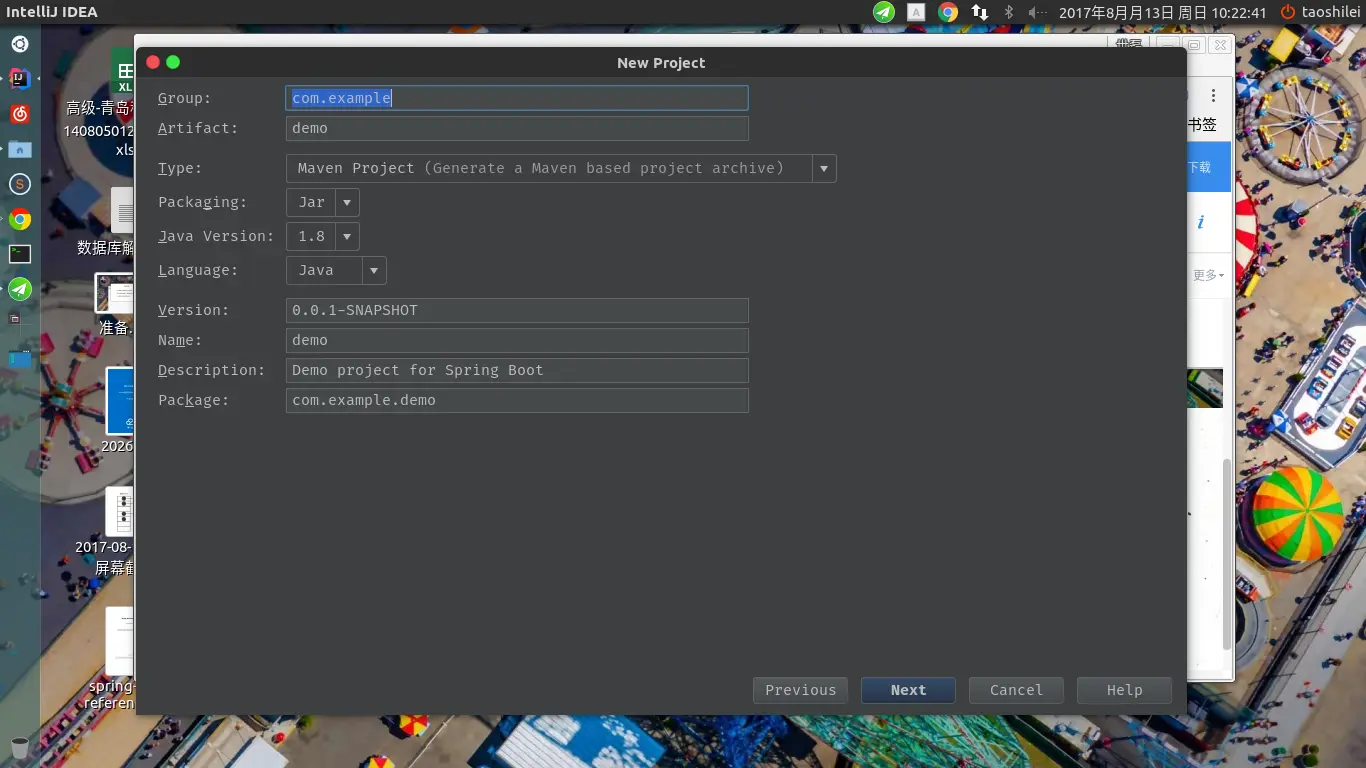Open the Packaging Jar dropdown
The width and height of the screenshot is (1366, 768).
tap(322, 202)
